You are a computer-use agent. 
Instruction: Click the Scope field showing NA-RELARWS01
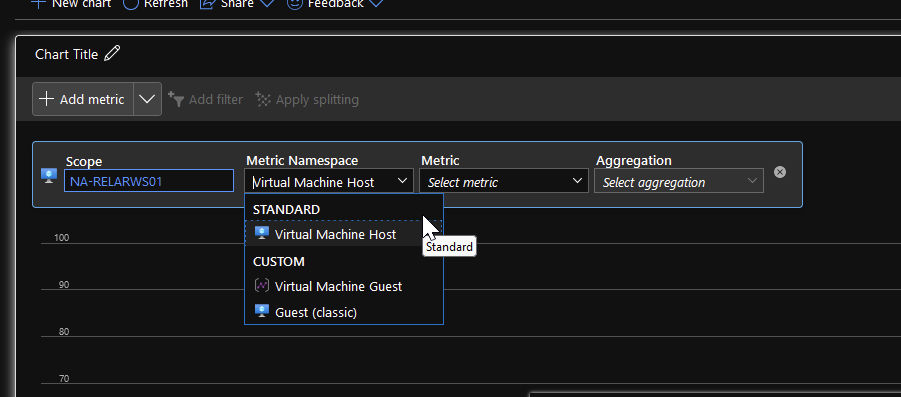tap(149, 182)
